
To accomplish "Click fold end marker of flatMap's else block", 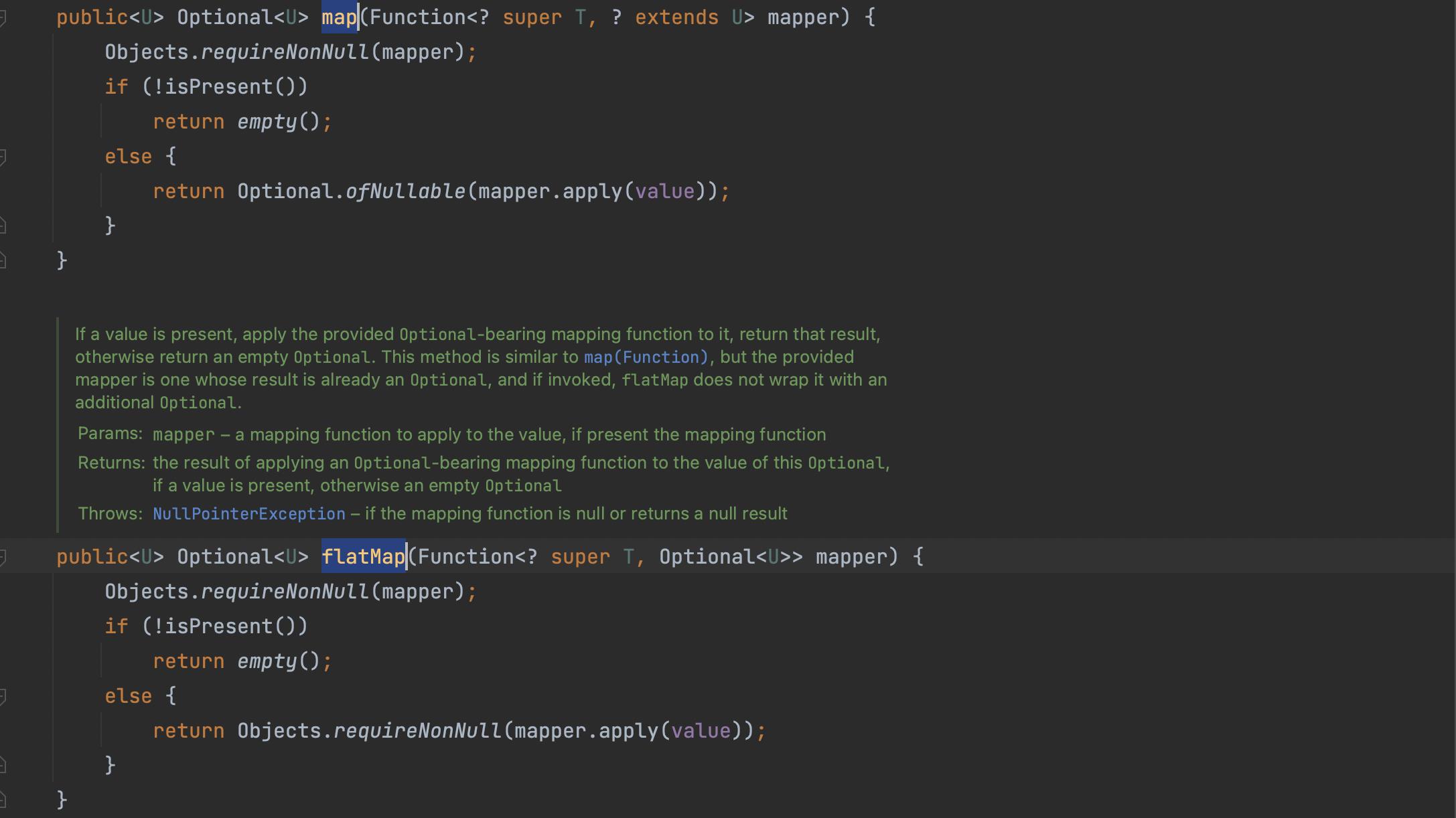I will (3, 764).
